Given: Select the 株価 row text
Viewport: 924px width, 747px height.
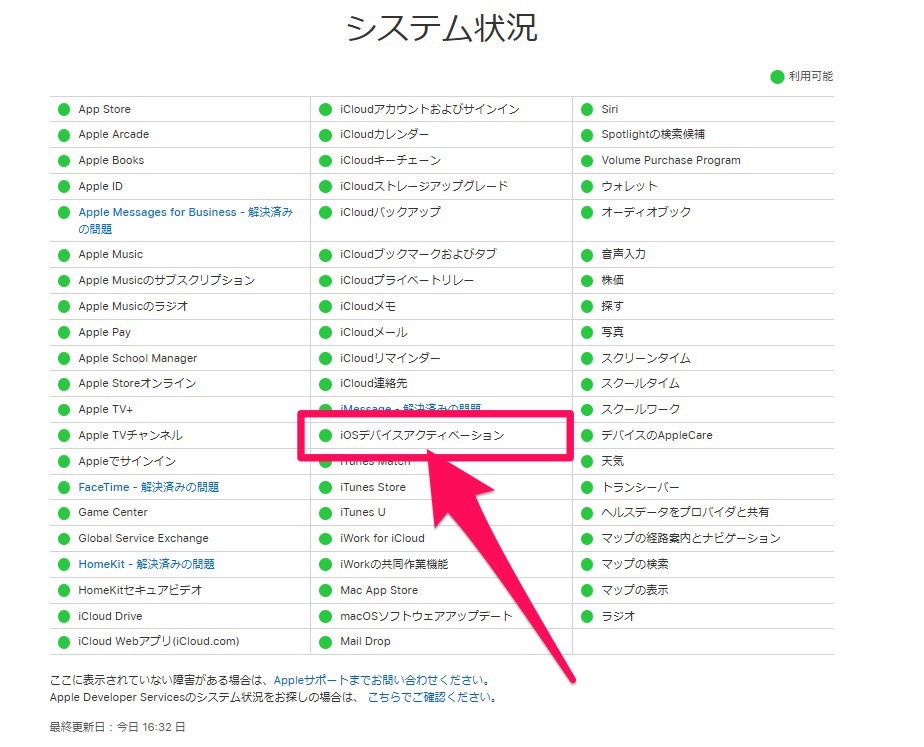Looking at the screenshot, I should pyautogui.click(x=612, y=280).
